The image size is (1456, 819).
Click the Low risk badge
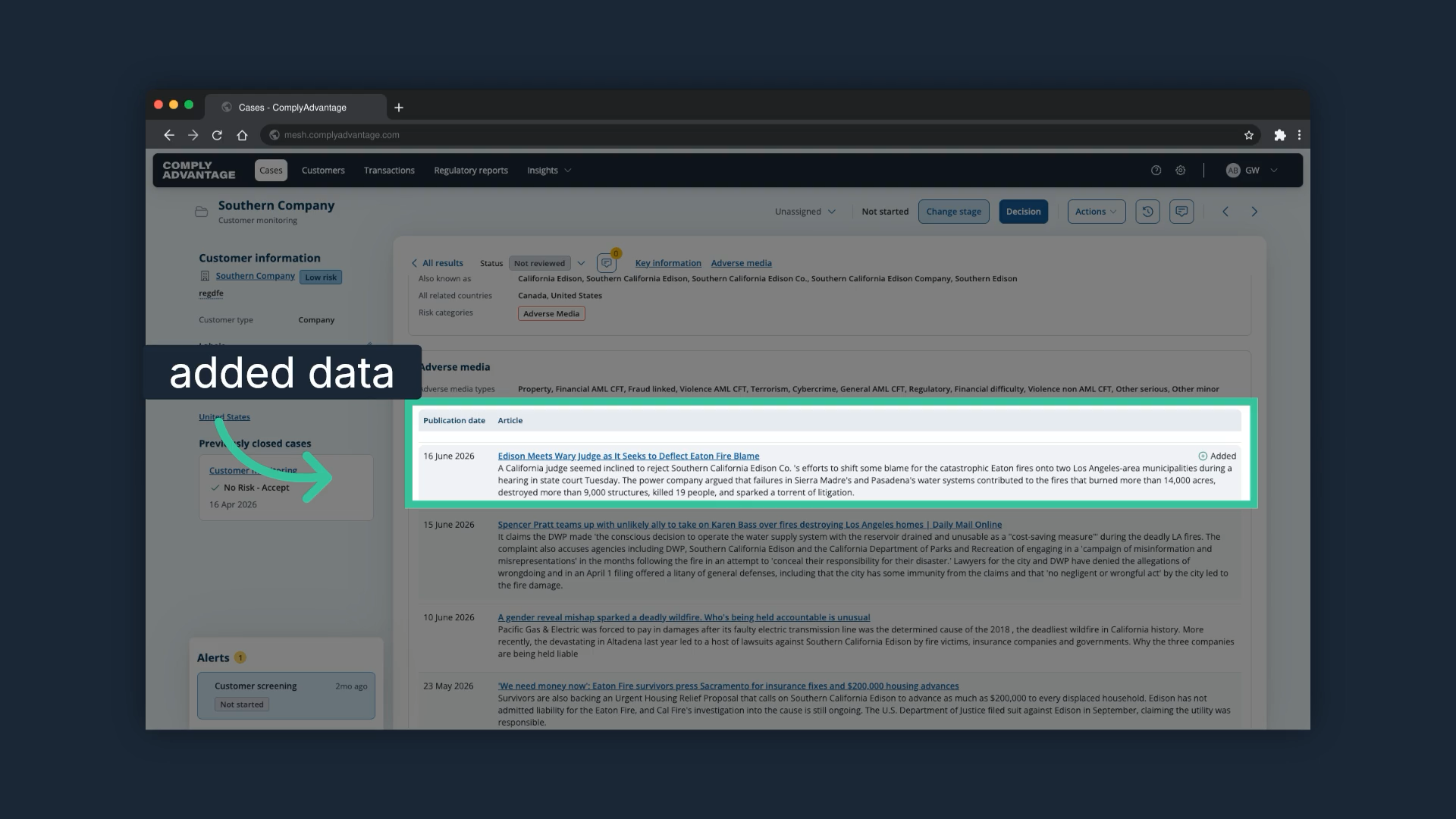tap(321, 278)
